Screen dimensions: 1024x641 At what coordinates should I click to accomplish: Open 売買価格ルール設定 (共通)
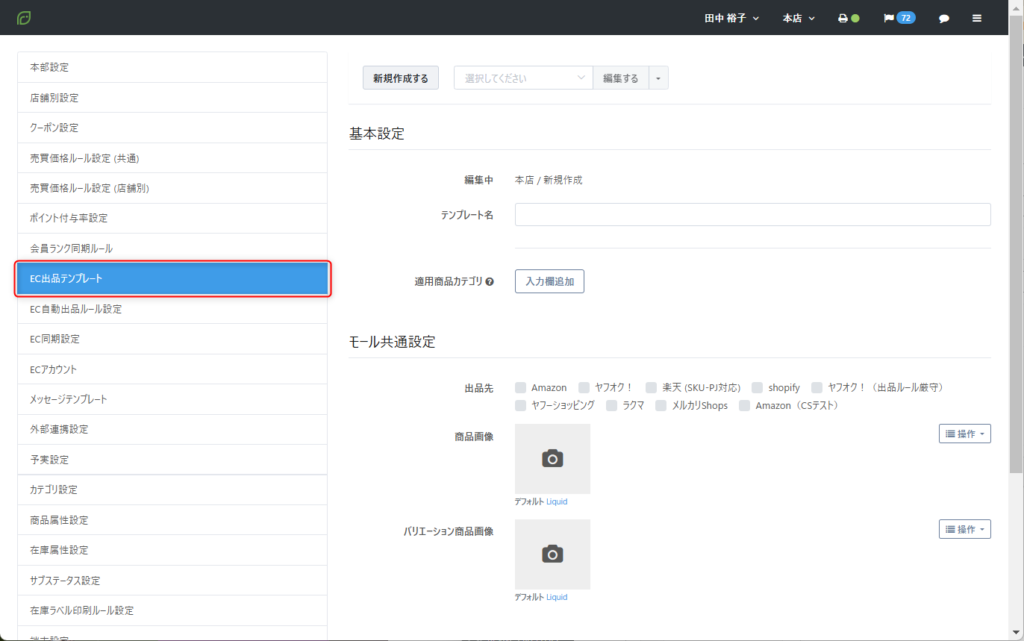(172, 158)
